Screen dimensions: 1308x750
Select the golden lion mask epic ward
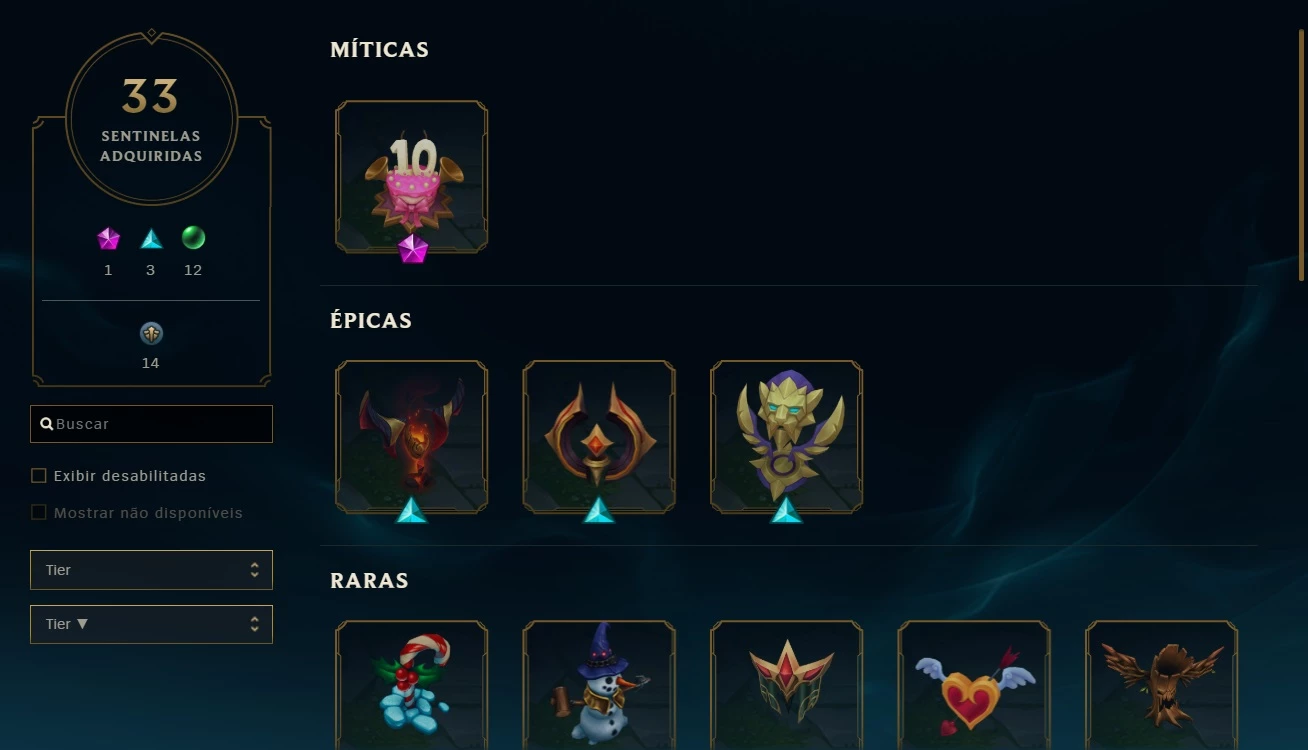click(786, 436)
